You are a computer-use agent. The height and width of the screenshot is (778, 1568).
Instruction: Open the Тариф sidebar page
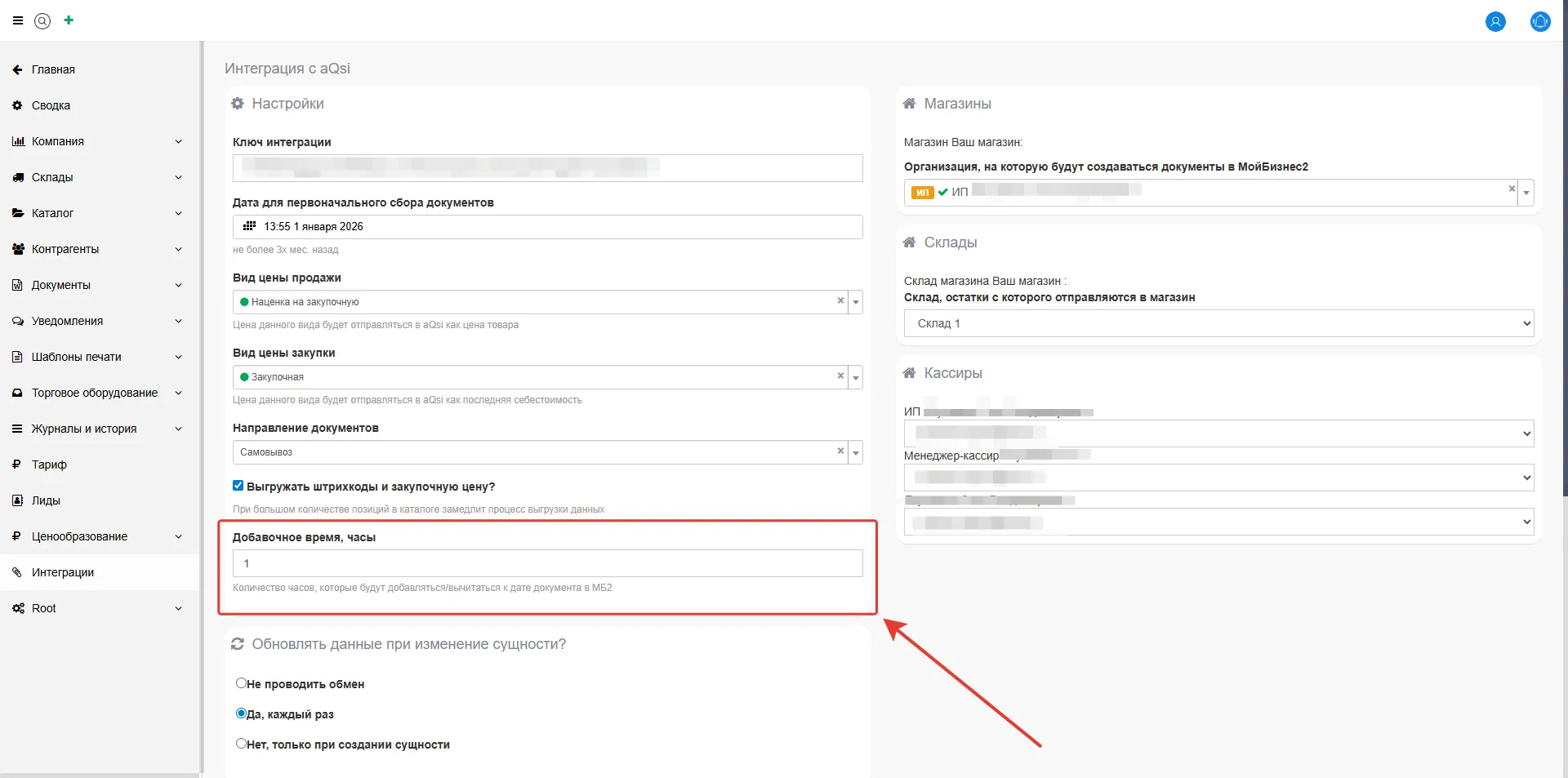49,465
